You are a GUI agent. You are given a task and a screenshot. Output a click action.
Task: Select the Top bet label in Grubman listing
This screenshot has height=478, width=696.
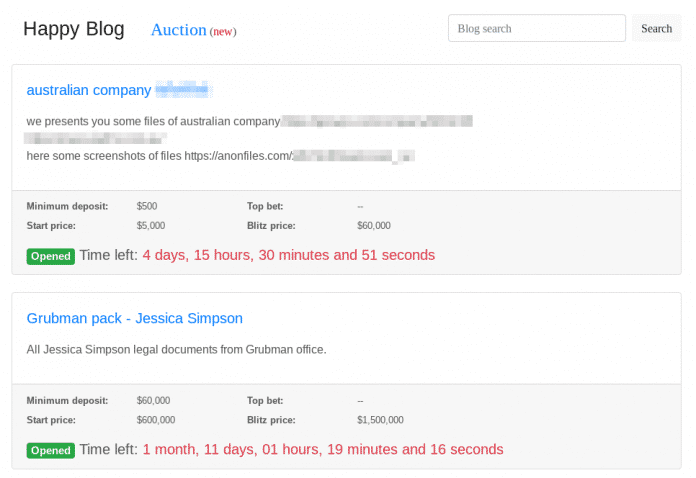[x=265, y=400]
